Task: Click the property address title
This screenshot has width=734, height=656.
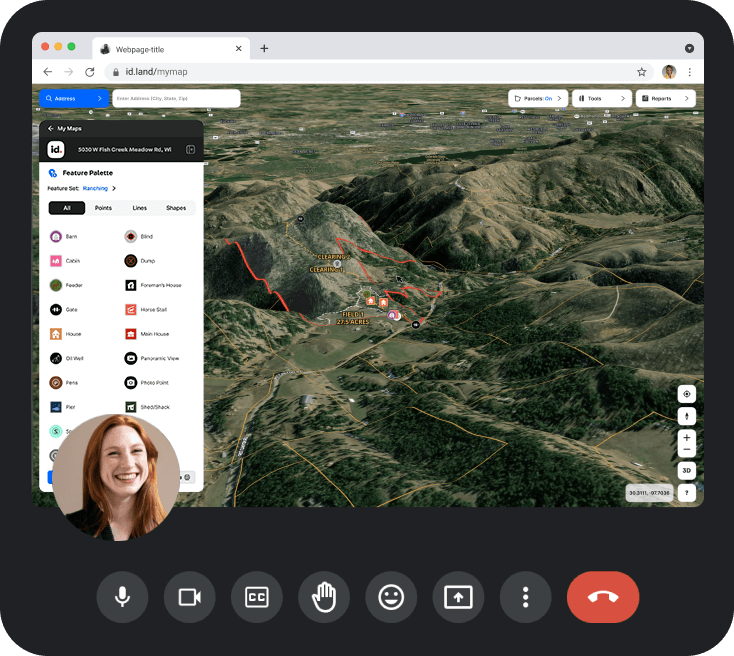Action: (125, 150)
